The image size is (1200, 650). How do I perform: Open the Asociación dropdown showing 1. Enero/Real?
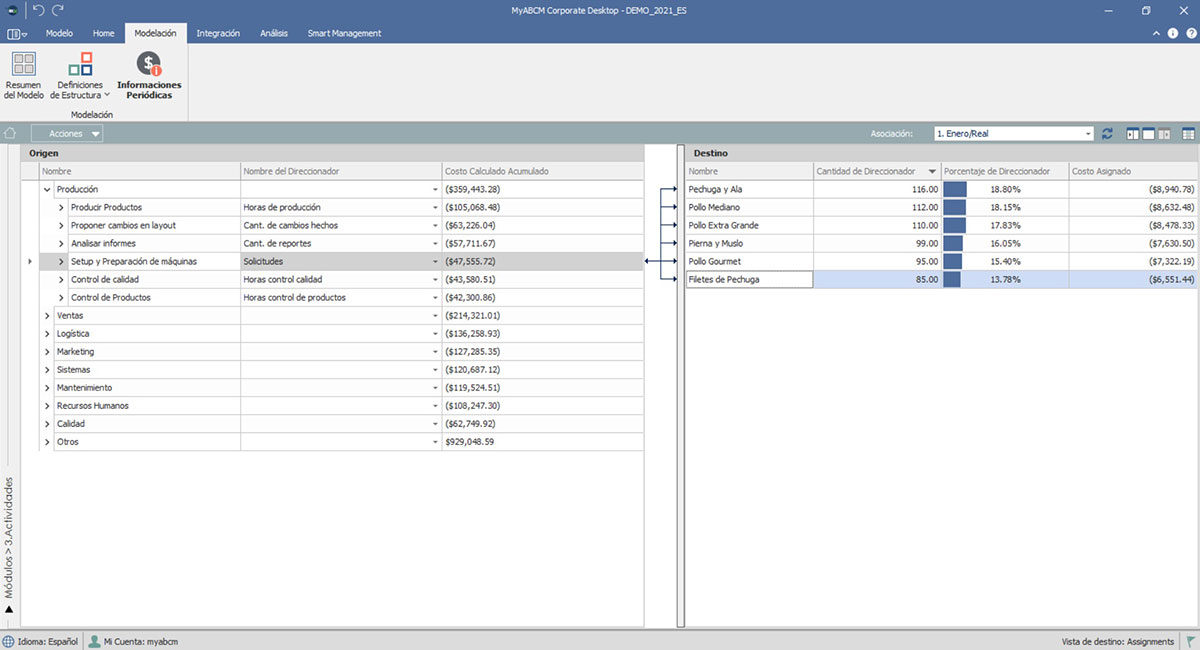[x=1014, y=133]
